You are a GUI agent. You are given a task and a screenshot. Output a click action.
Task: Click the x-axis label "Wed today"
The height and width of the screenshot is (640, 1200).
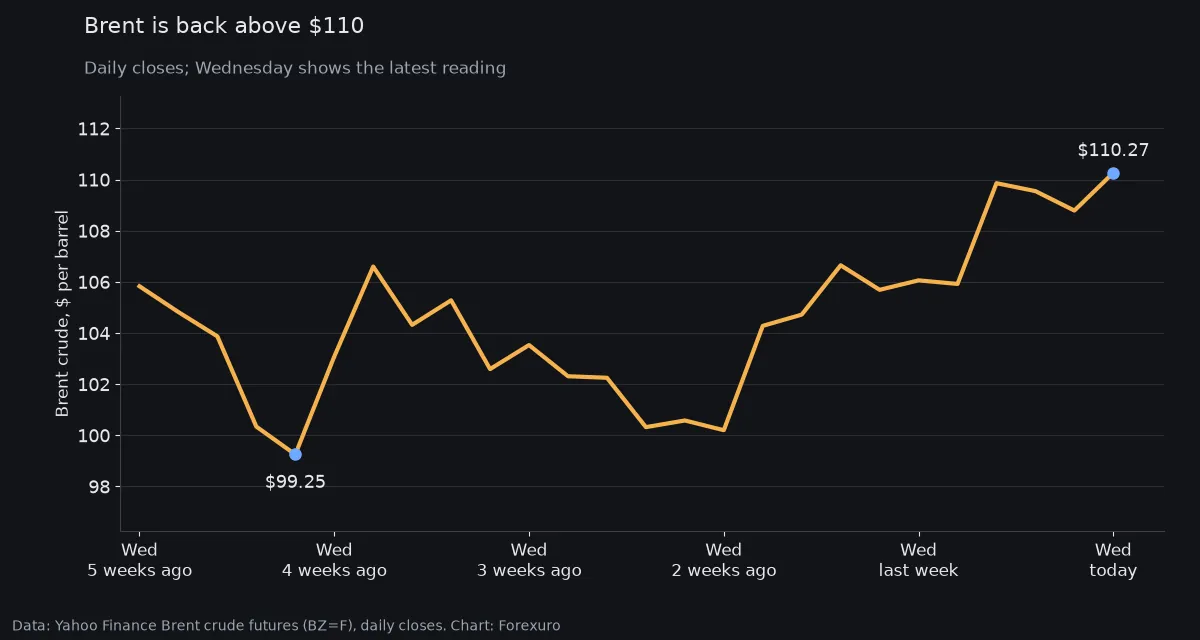point(1113,560)
